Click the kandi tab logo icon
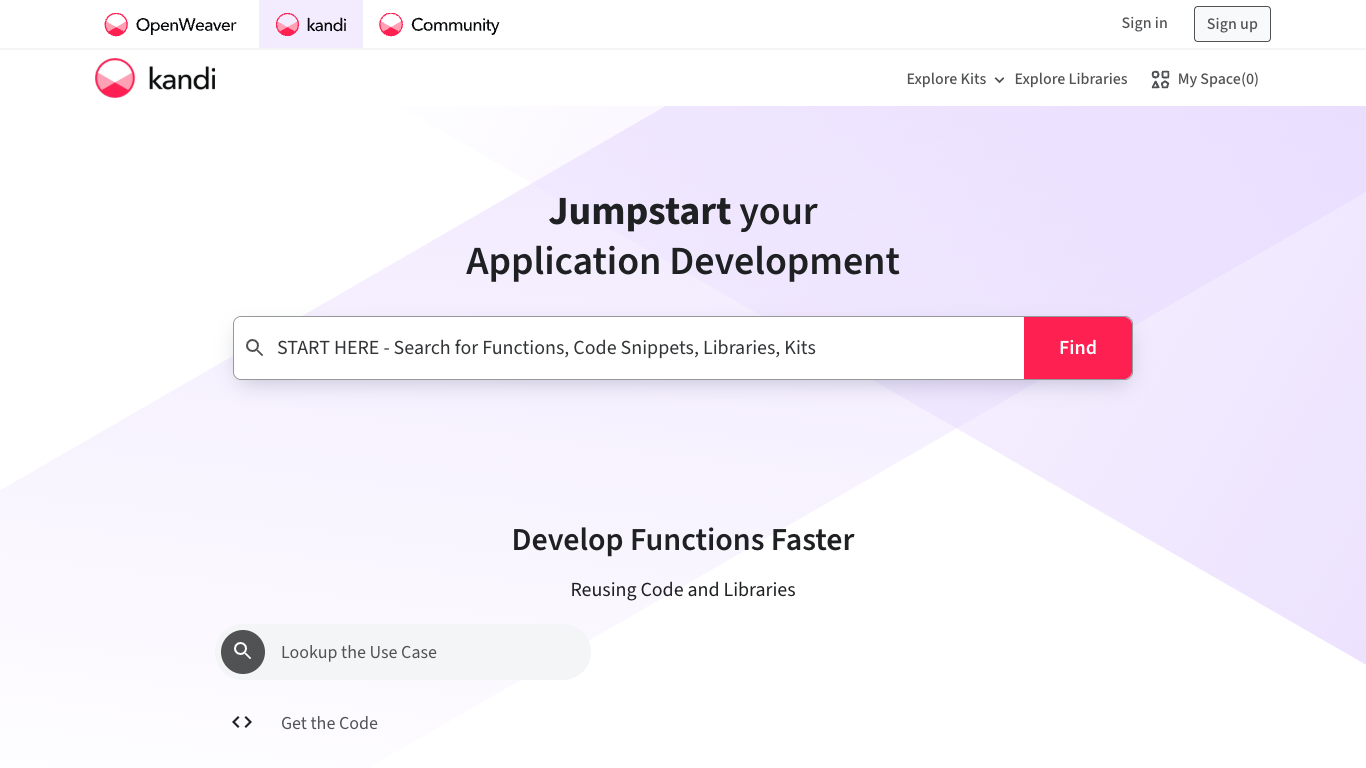Screen dimensions: 1366x768 point(287,25)
